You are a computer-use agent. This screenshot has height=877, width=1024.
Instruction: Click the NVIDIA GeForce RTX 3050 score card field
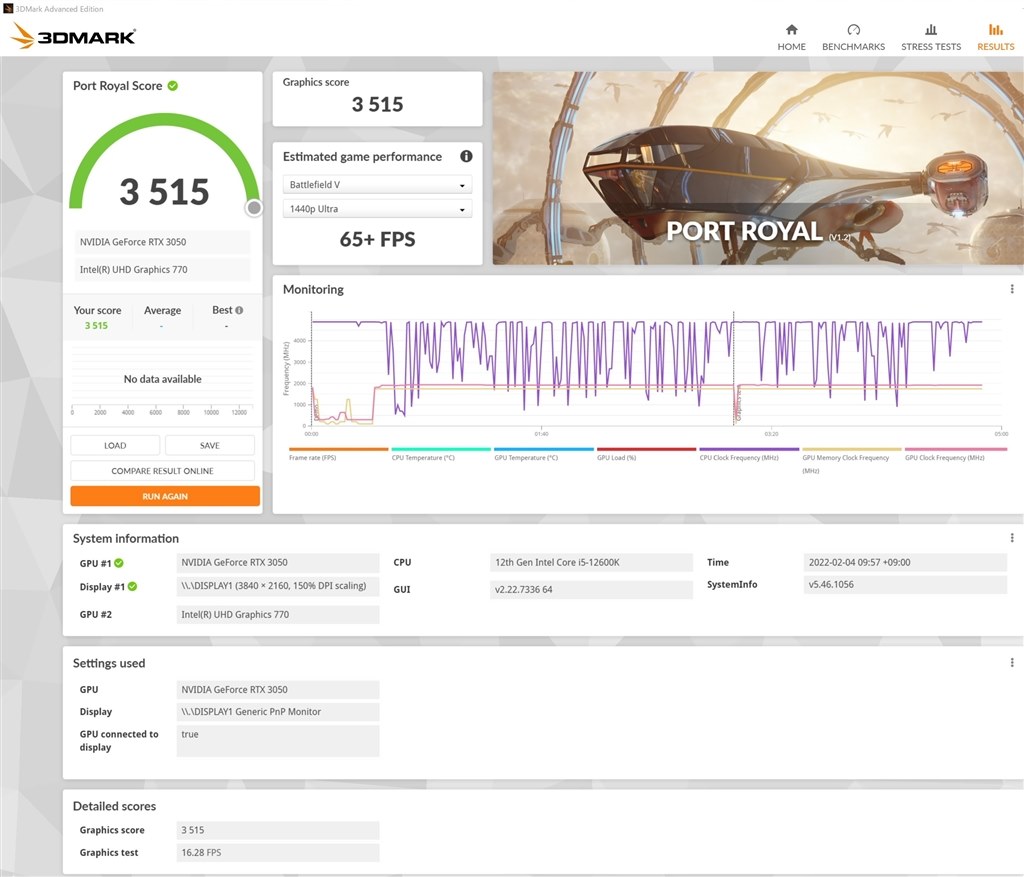click(x=163, y=242)
